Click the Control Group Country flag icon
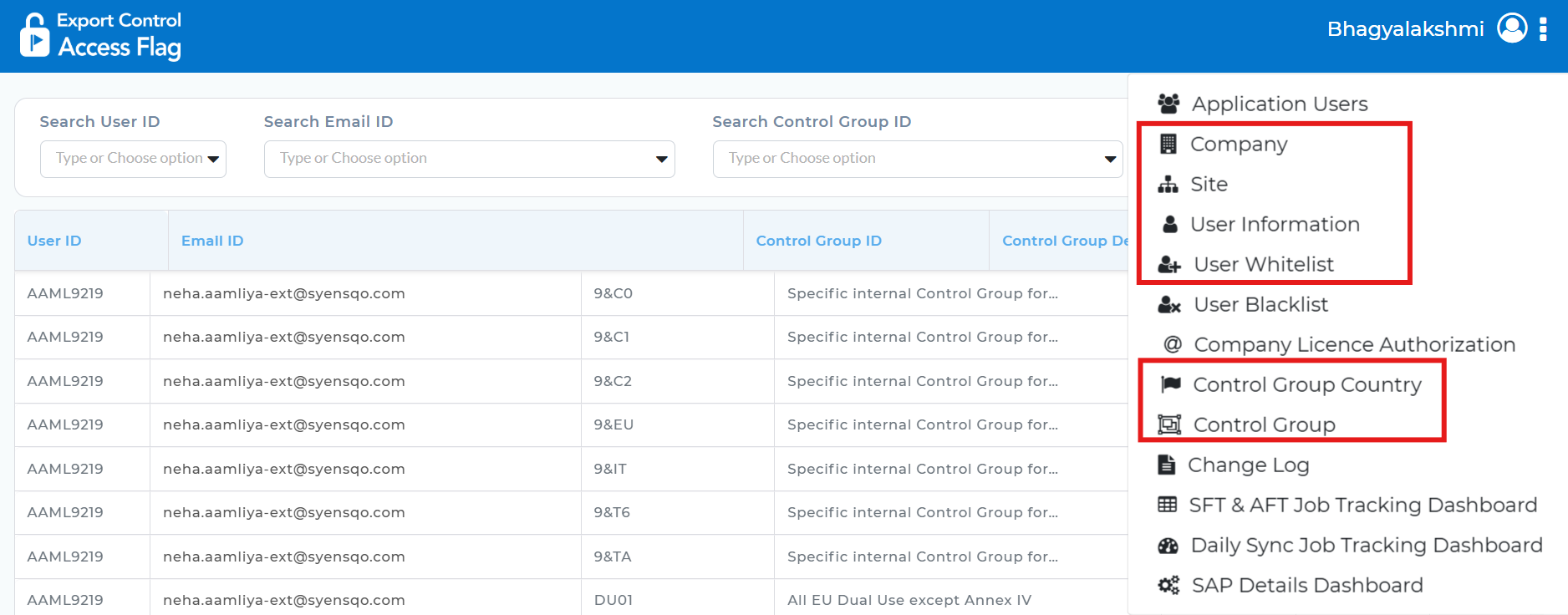1568x615 pixels. [1171, 384]
